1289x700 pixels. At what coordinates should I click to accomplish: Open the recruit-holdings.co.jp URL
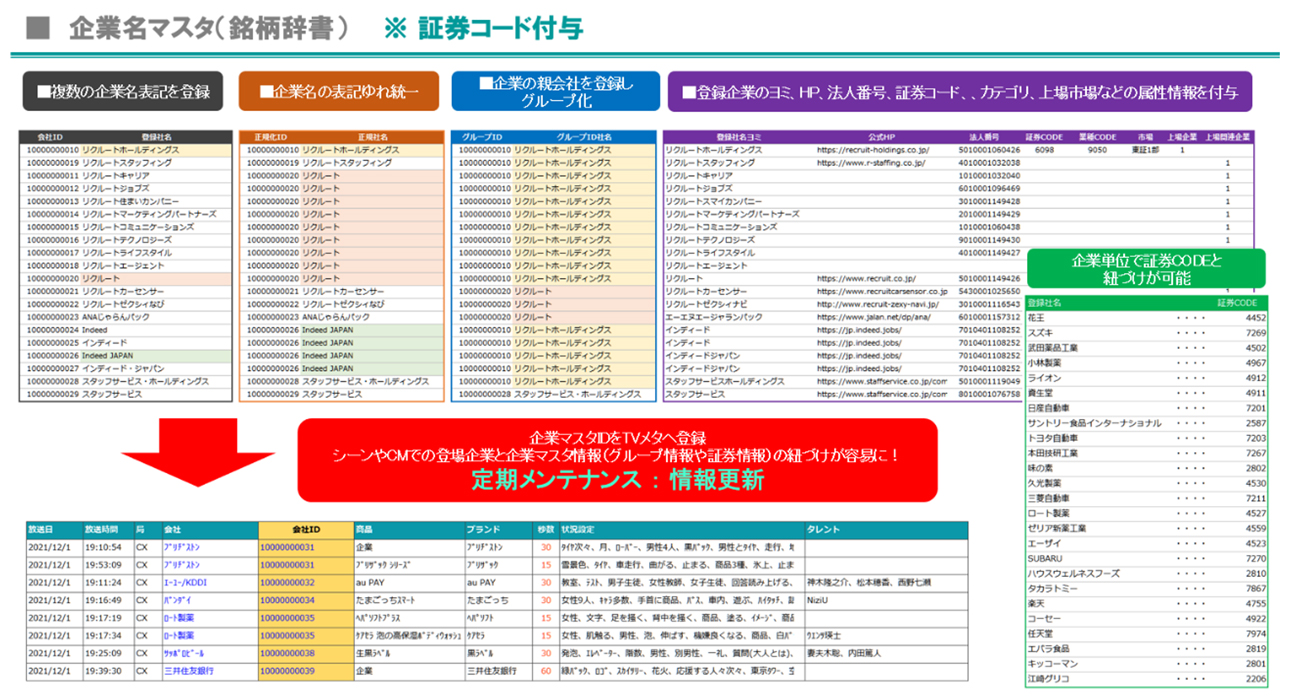tap(873, 150)
